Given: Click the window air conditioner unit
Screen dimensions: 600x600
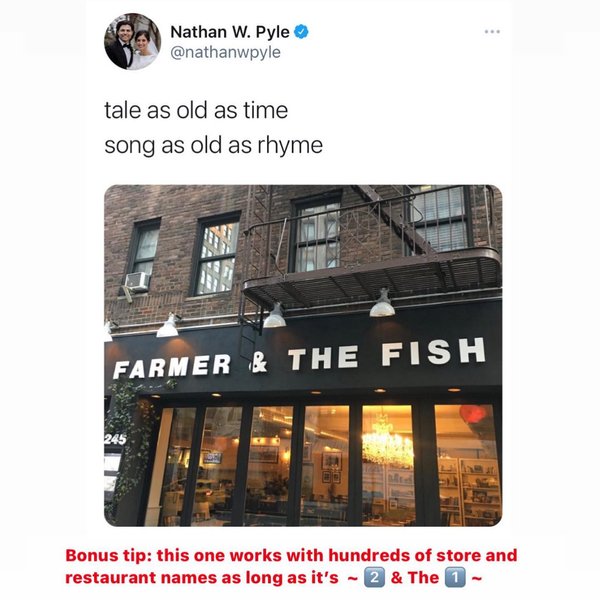Looking at the screenshot, I should [x=137, y=281].
